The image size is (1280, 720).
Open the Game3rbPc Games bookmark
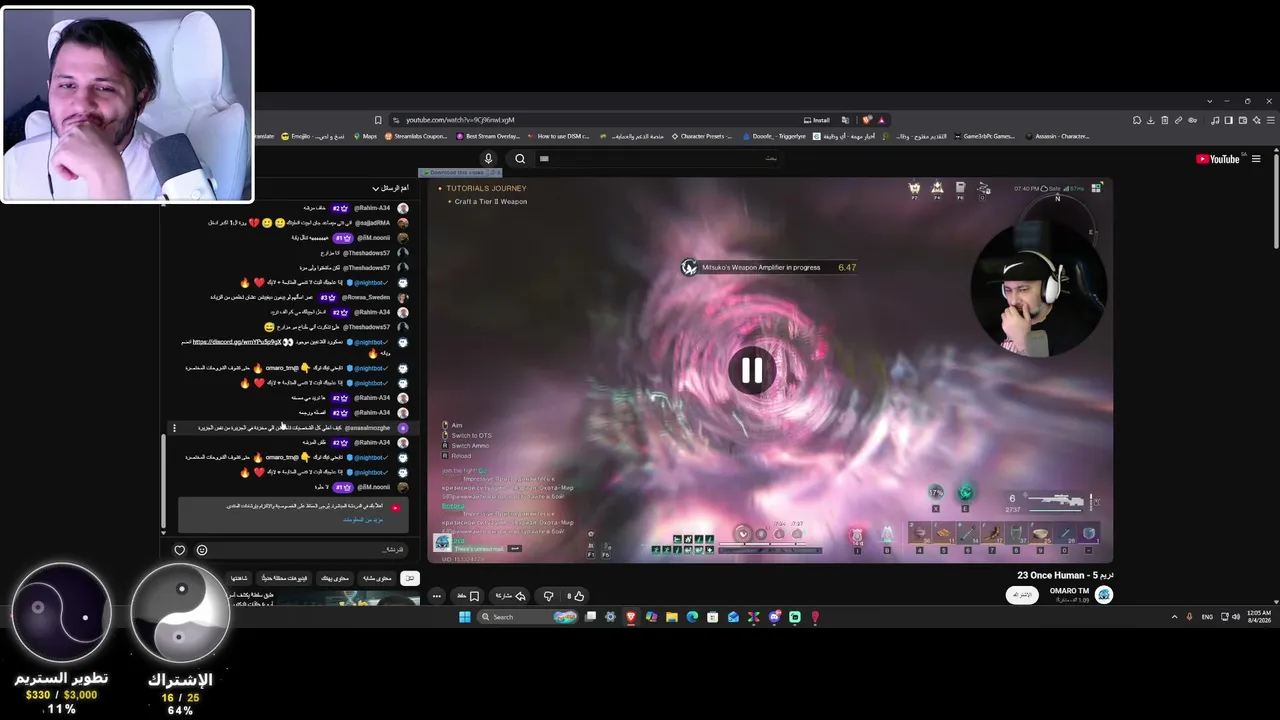pos(985,136)
